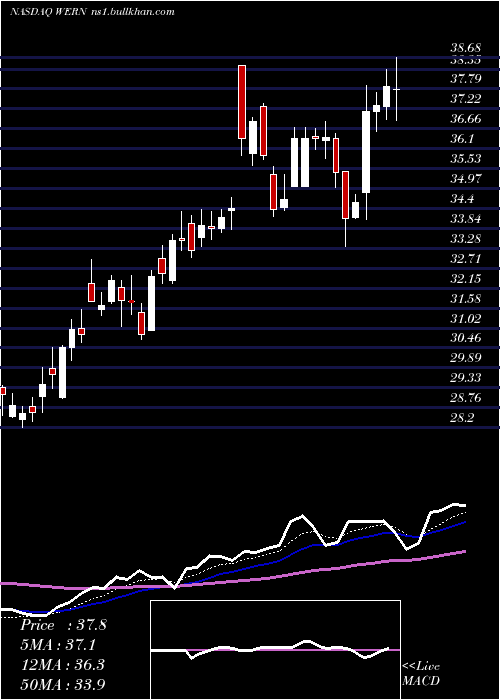The image size is (500, 700).
Task: Click the 37.79 price axis label
Action: pos(466,79)
